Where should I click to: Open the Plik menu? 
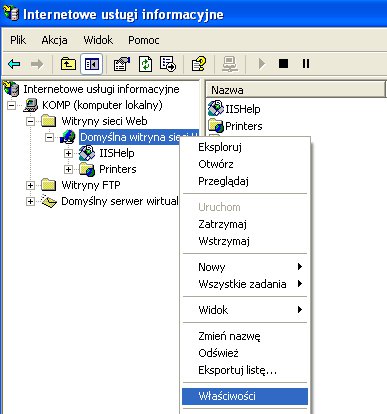coord(18,40)
